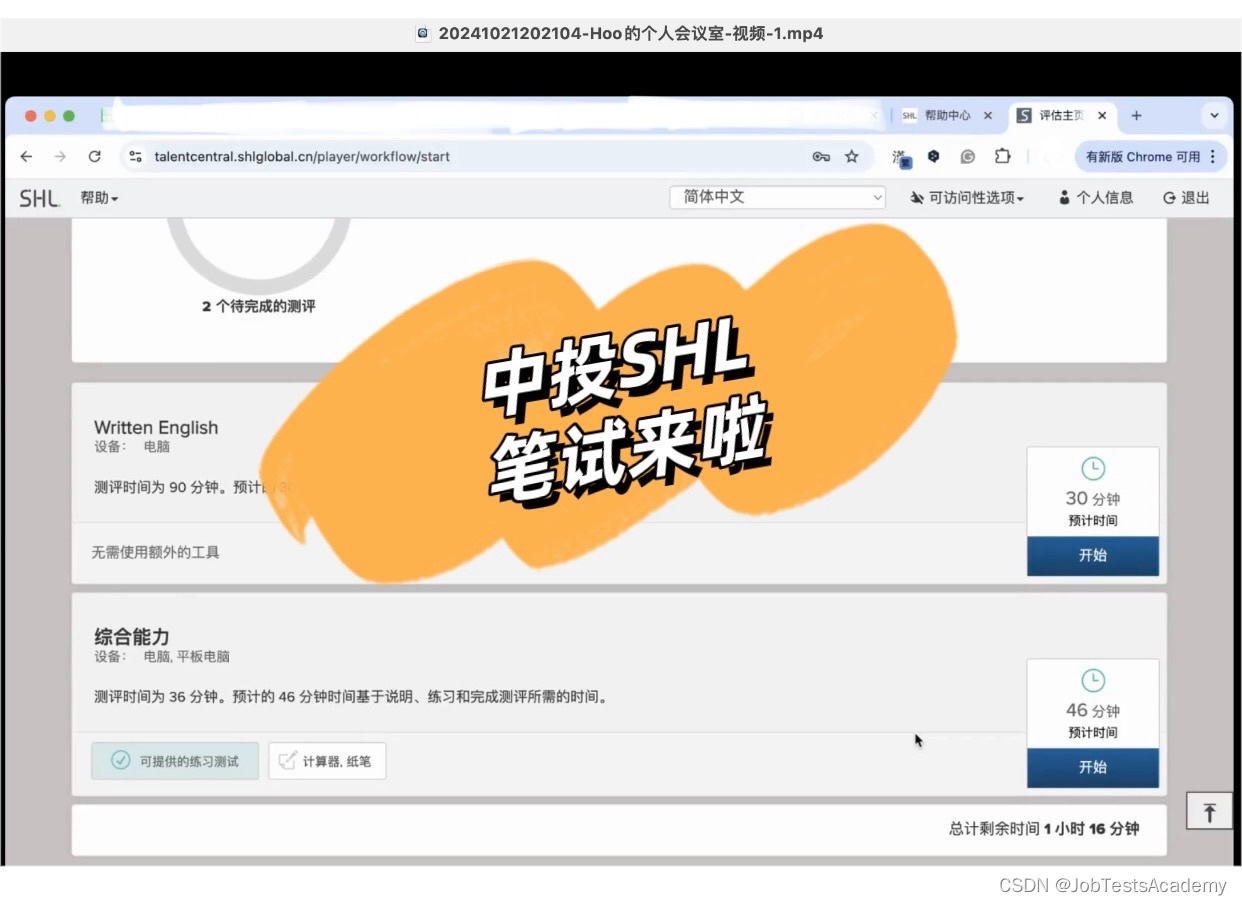This screenshot has width=1242, height=905.
Task: Click the 46 分钟 estimated time value
Action: (1093, 711)
